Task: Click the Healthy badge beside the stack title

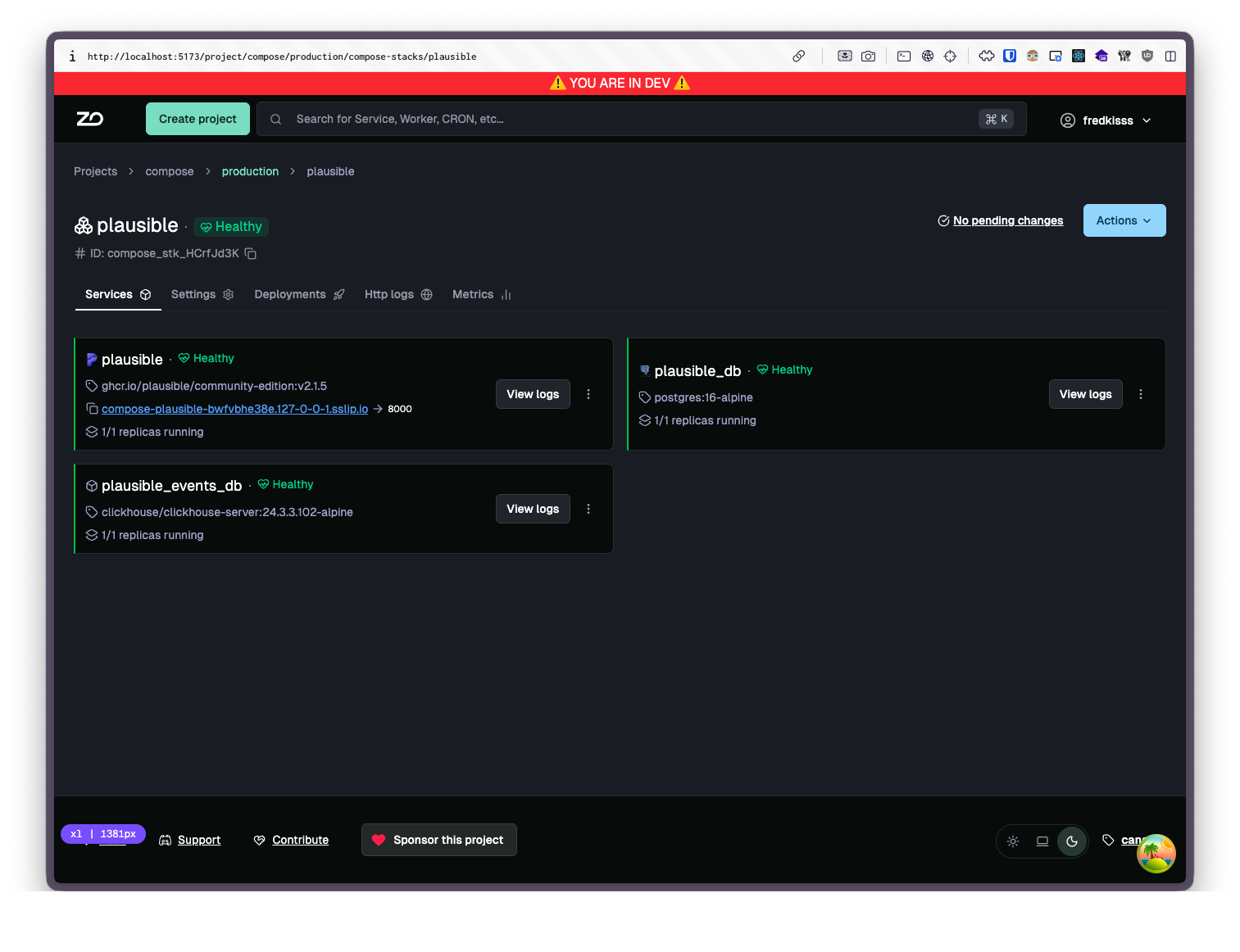Action: pos(231,227)
